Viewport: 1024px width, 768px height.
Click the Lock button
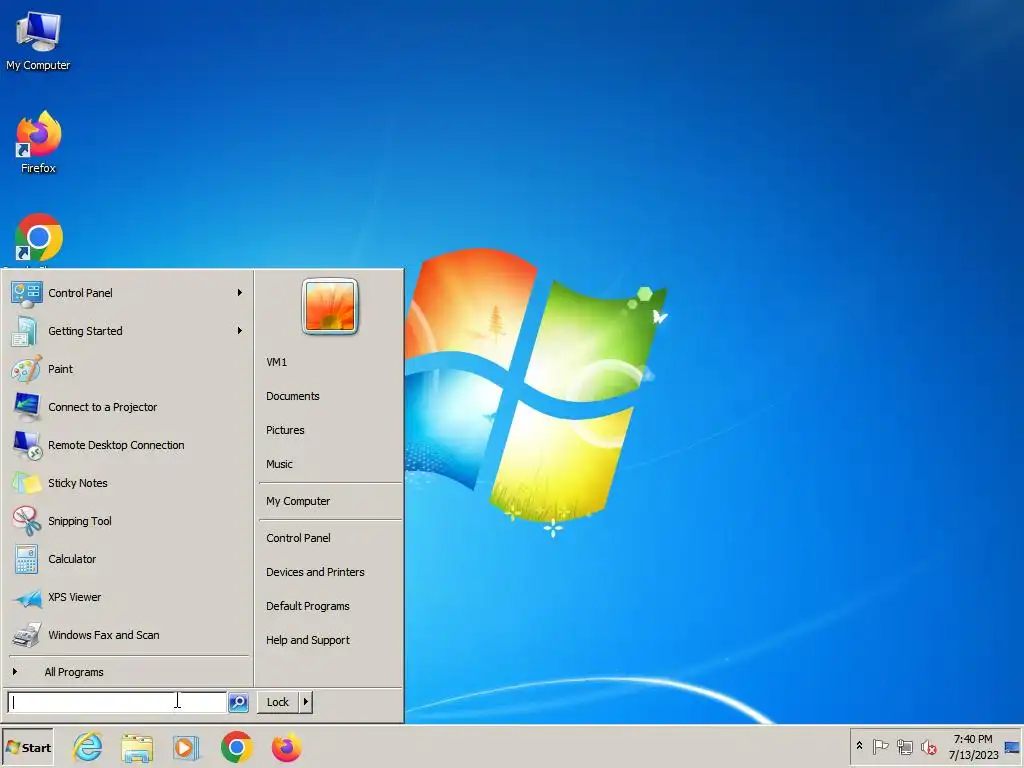[x=278, y=702]
